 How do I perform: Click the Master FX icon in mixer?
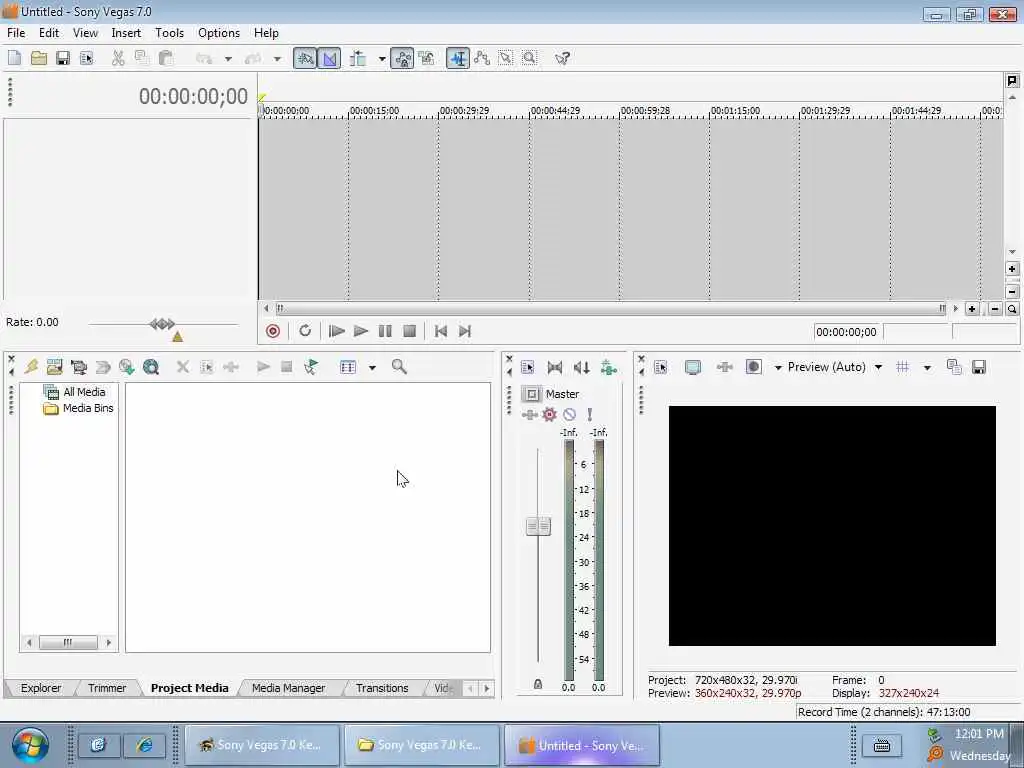point(530,414)
